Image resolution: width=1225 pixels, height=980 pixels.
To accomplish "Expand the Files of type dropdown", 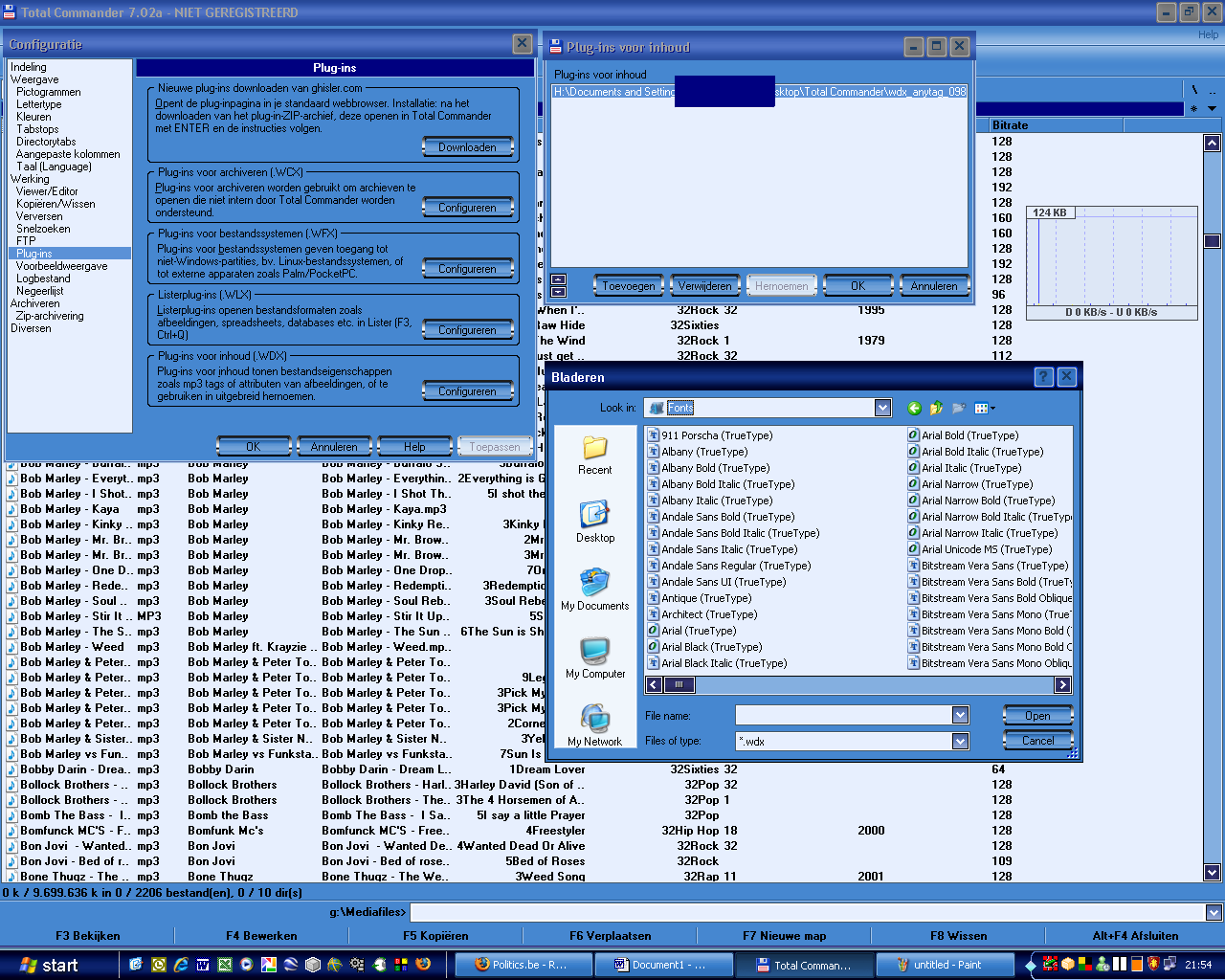I will tap(960, 741).
